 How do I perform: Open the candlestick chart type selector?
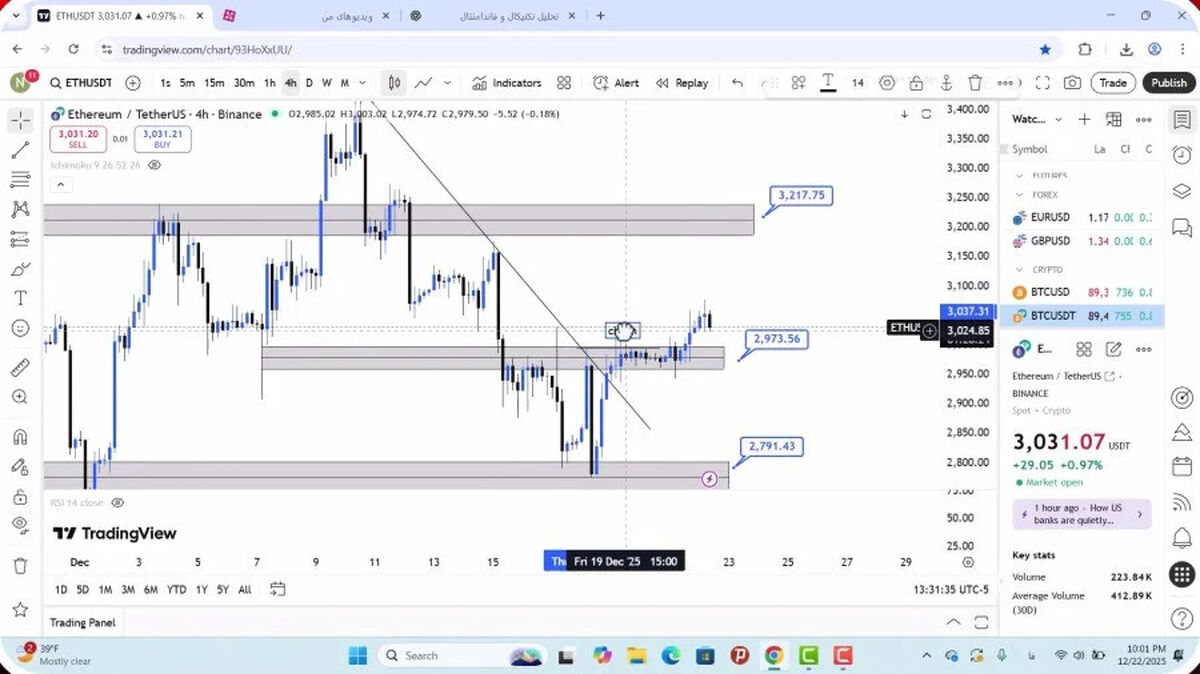click(x=395, y=83)
